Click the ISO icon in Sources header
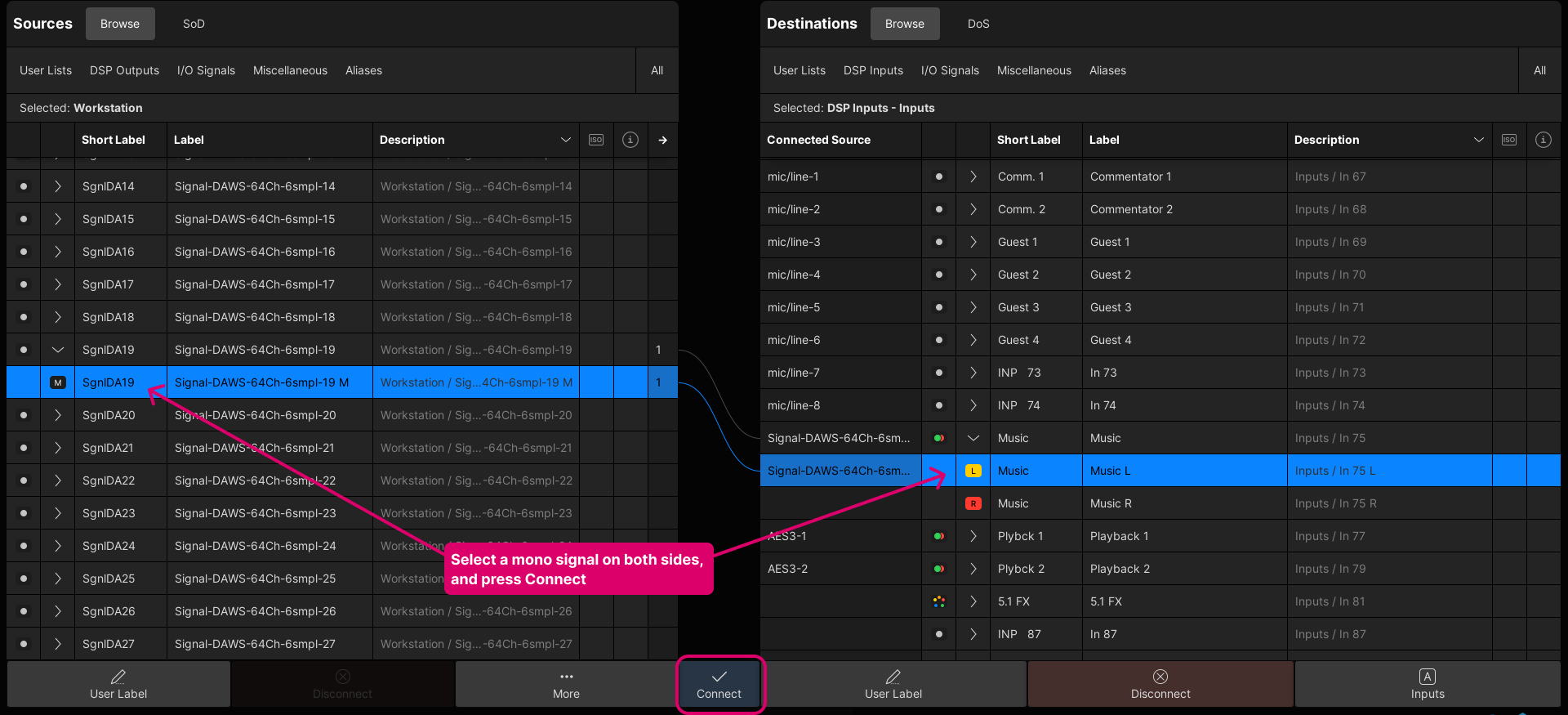This screenshot has width=1568, height=715. 596,140
